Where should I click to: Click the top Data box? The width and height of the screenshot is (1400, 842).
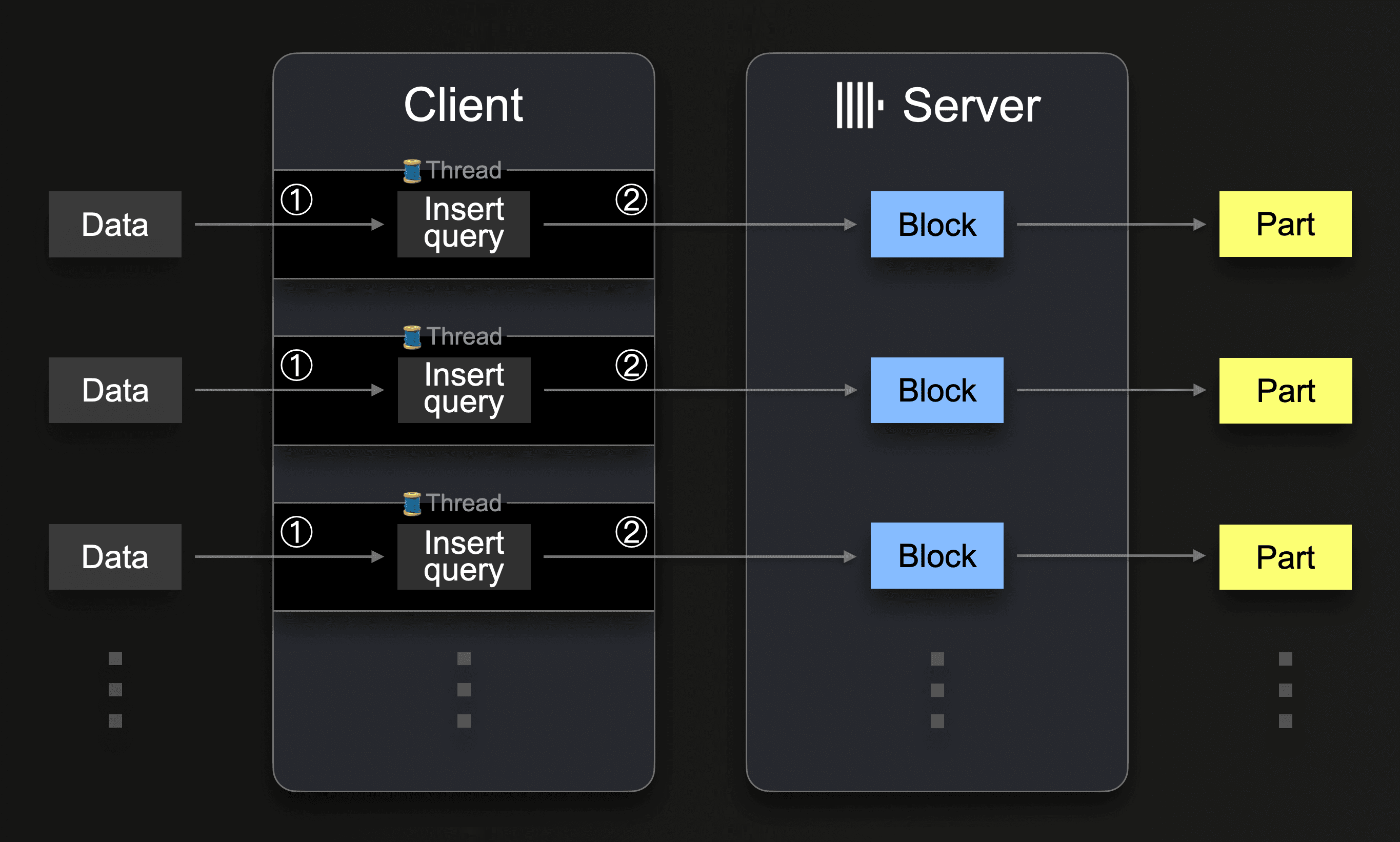[x=115, y=224]
